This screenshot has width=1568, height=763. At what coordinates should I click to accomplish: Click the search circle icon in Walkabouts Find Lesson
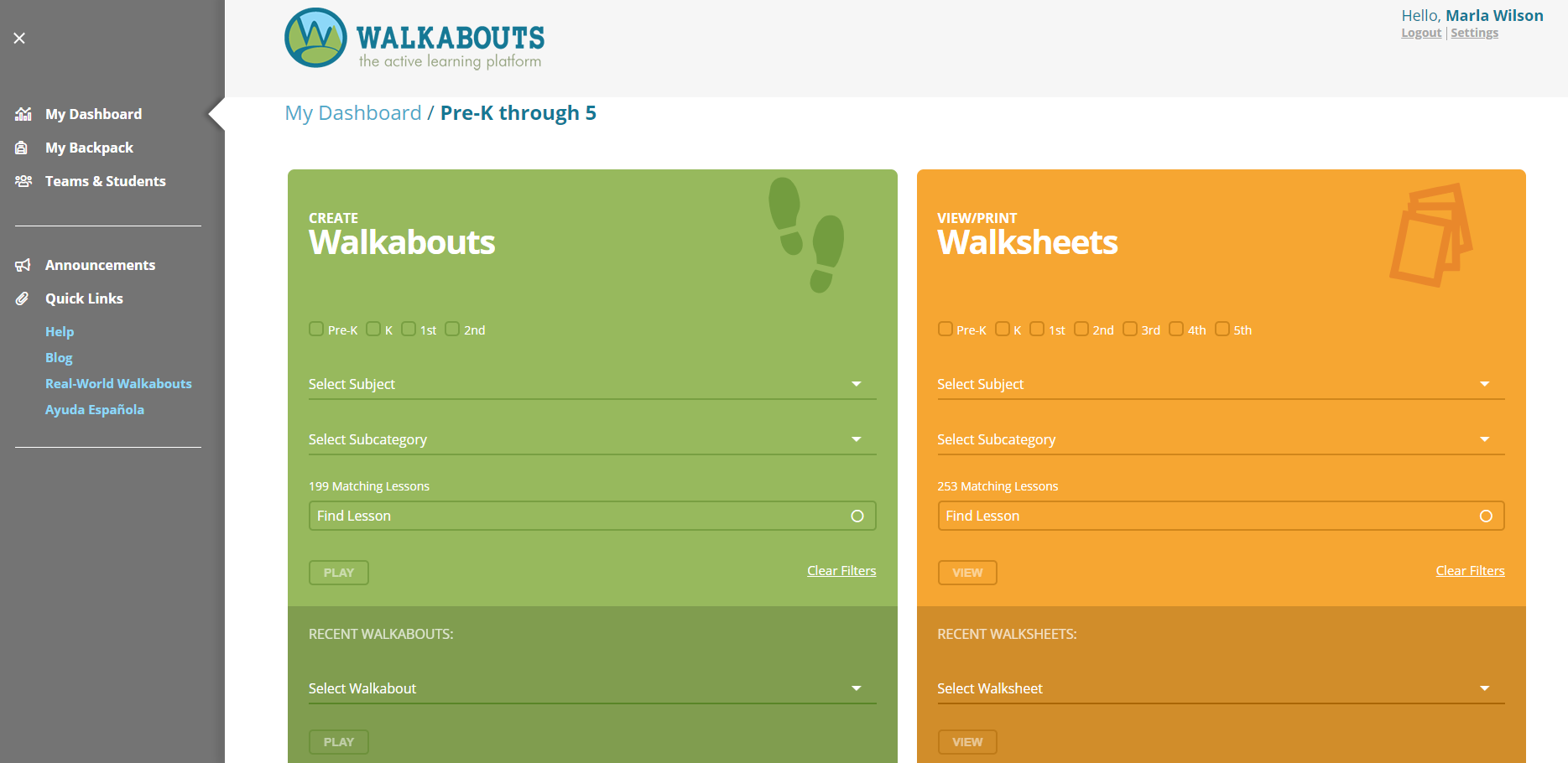[x=857, y=516]
